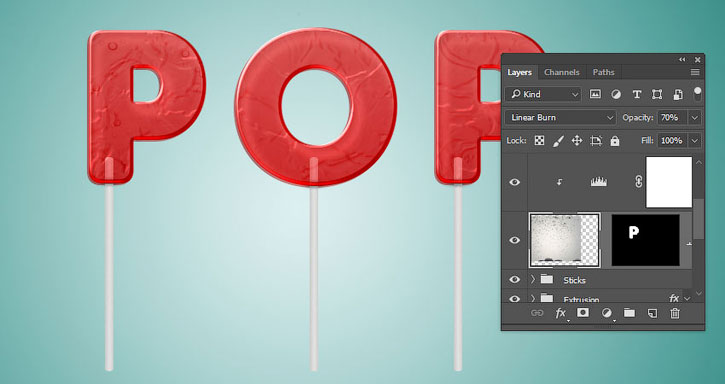Hide the texture layer with P mask
This screenshot has height=384, width=725.
coord(515,240)
